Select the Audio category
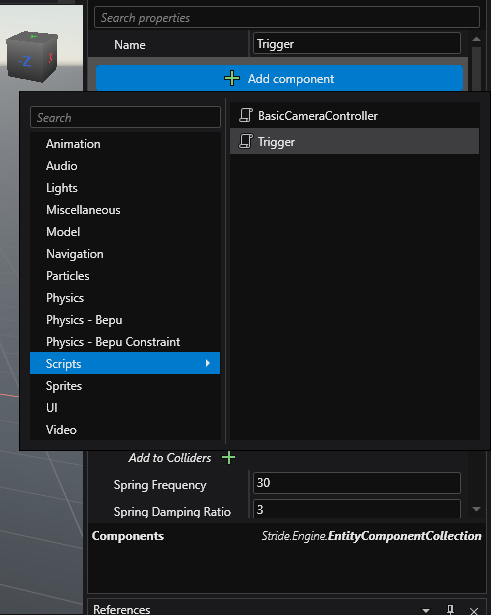This screenshot has height=615, width=491. (125, 166)
